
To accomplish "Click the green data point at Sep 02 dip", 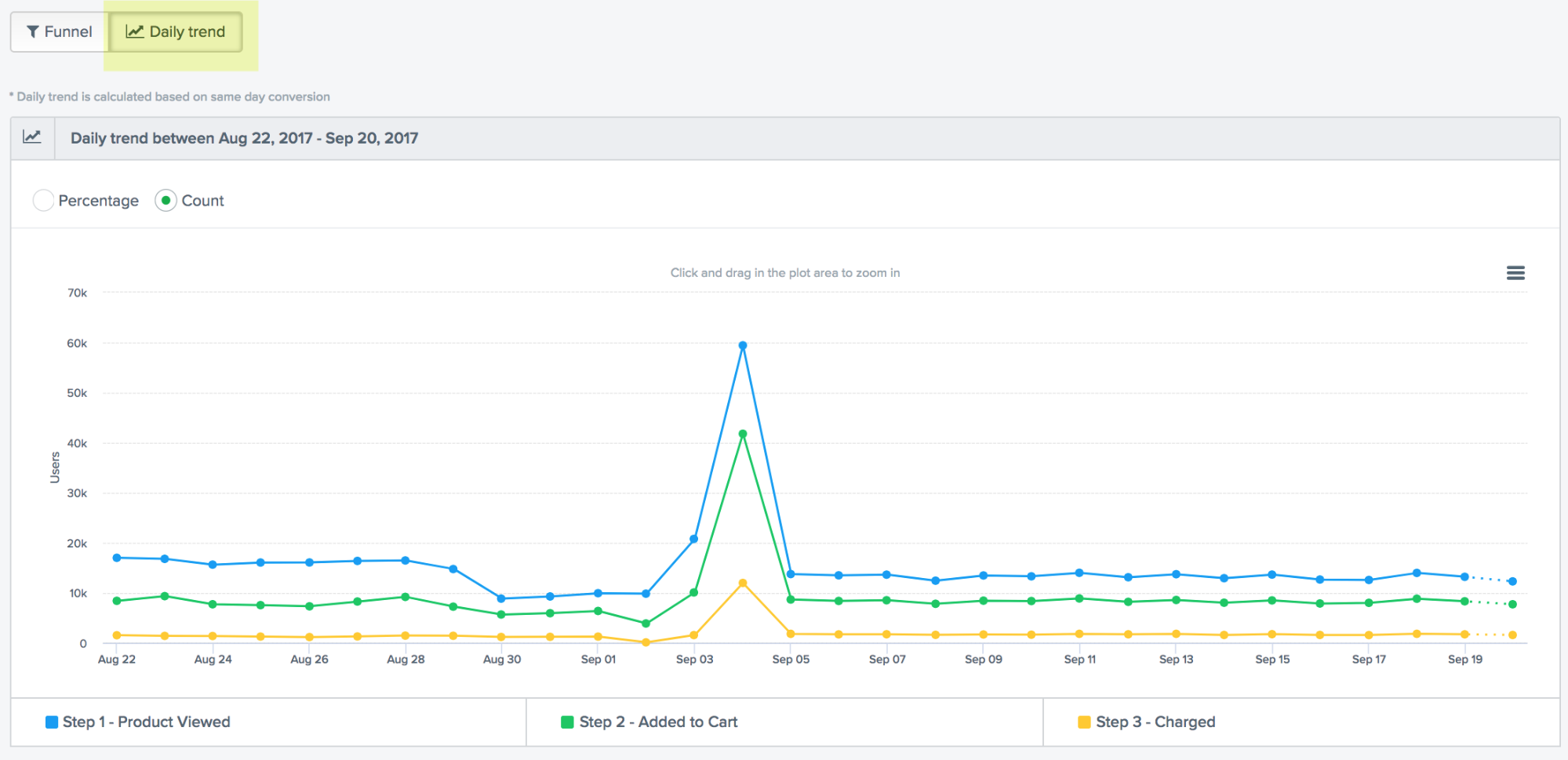I will coord(646,624).
